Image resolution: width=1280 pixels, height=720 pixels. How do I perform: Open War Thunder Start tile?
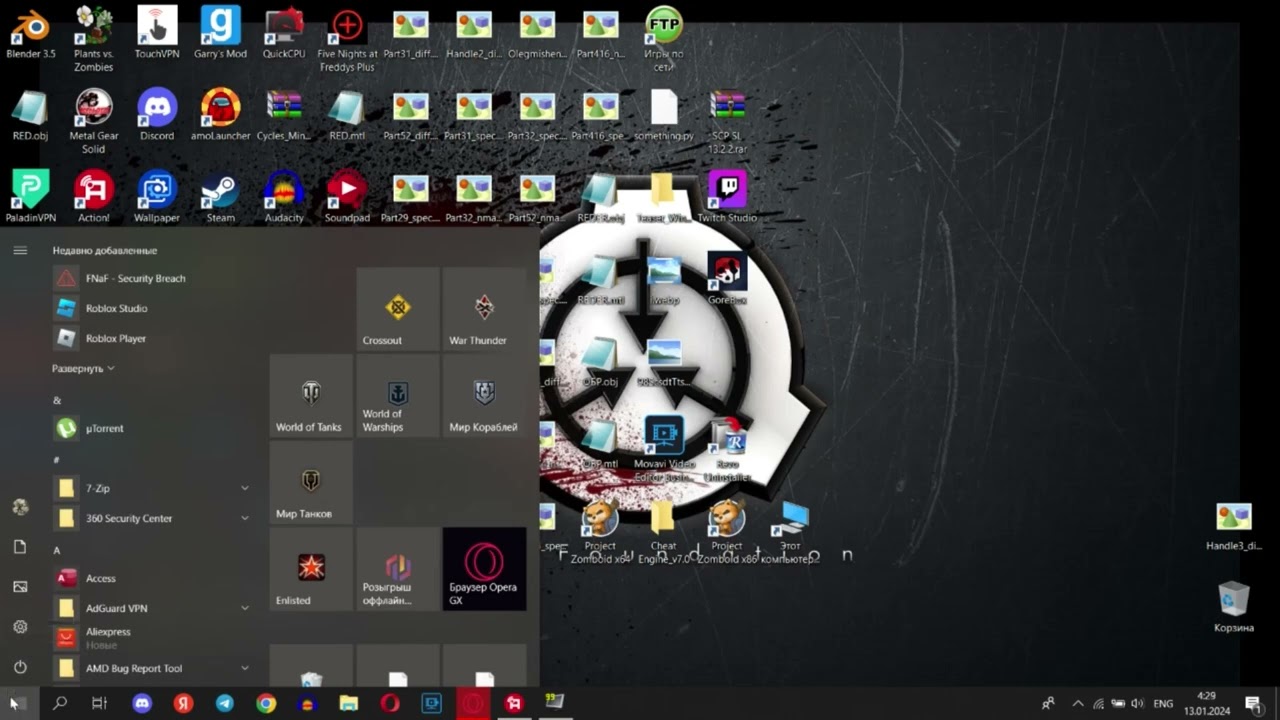484,309
